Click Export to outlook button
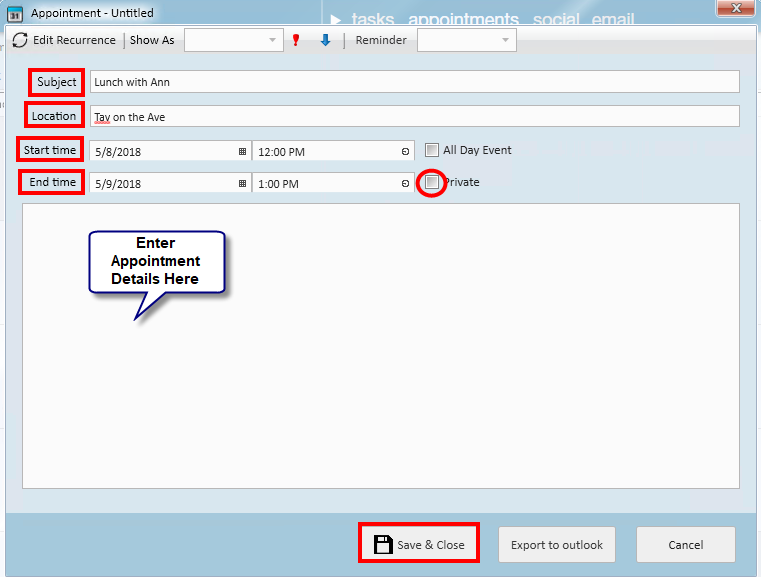This screenshot has width=761, height=577. (x=557, y=544)
